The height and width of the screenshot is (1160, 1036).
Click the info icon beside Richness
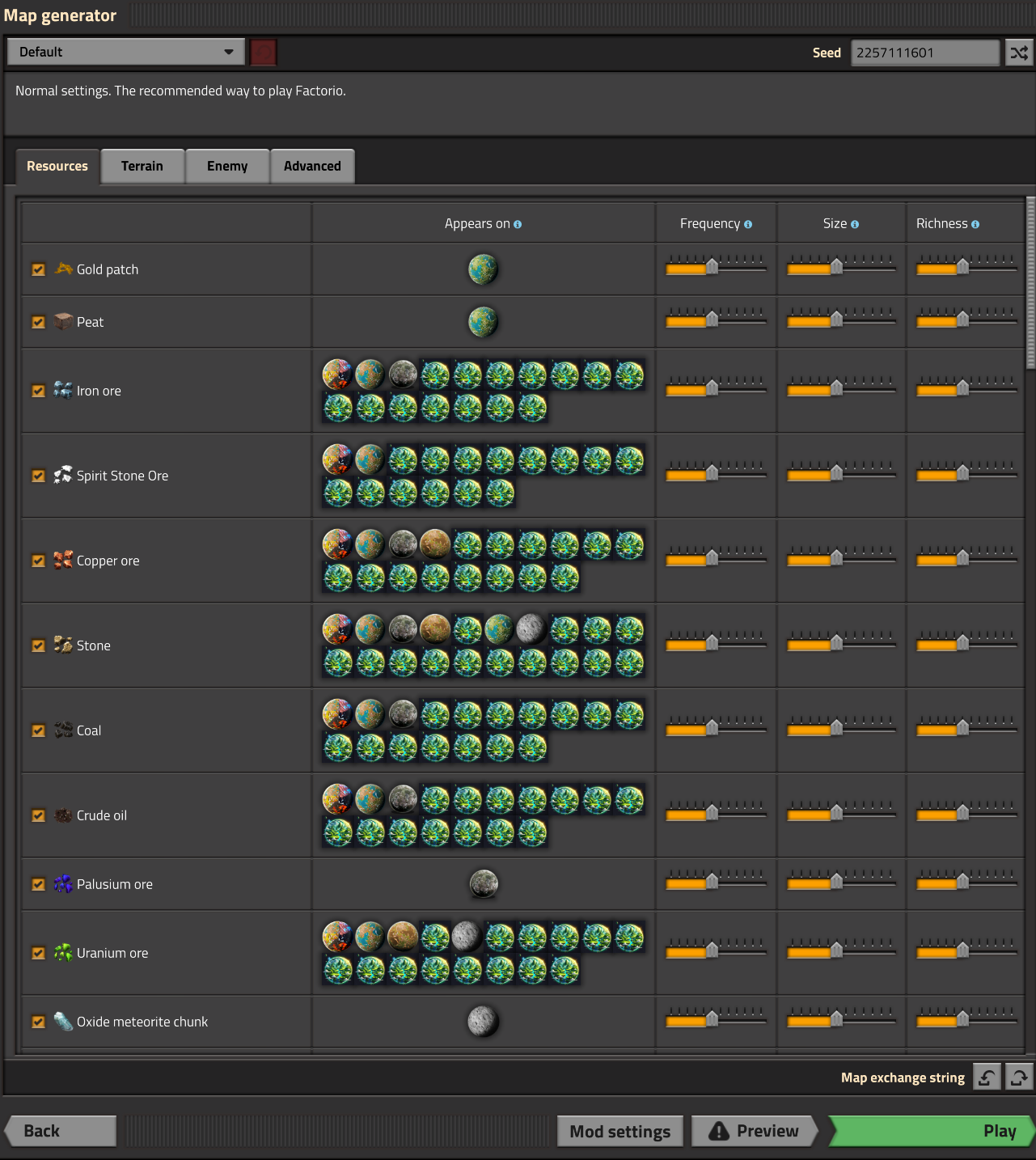coord(975,224)
